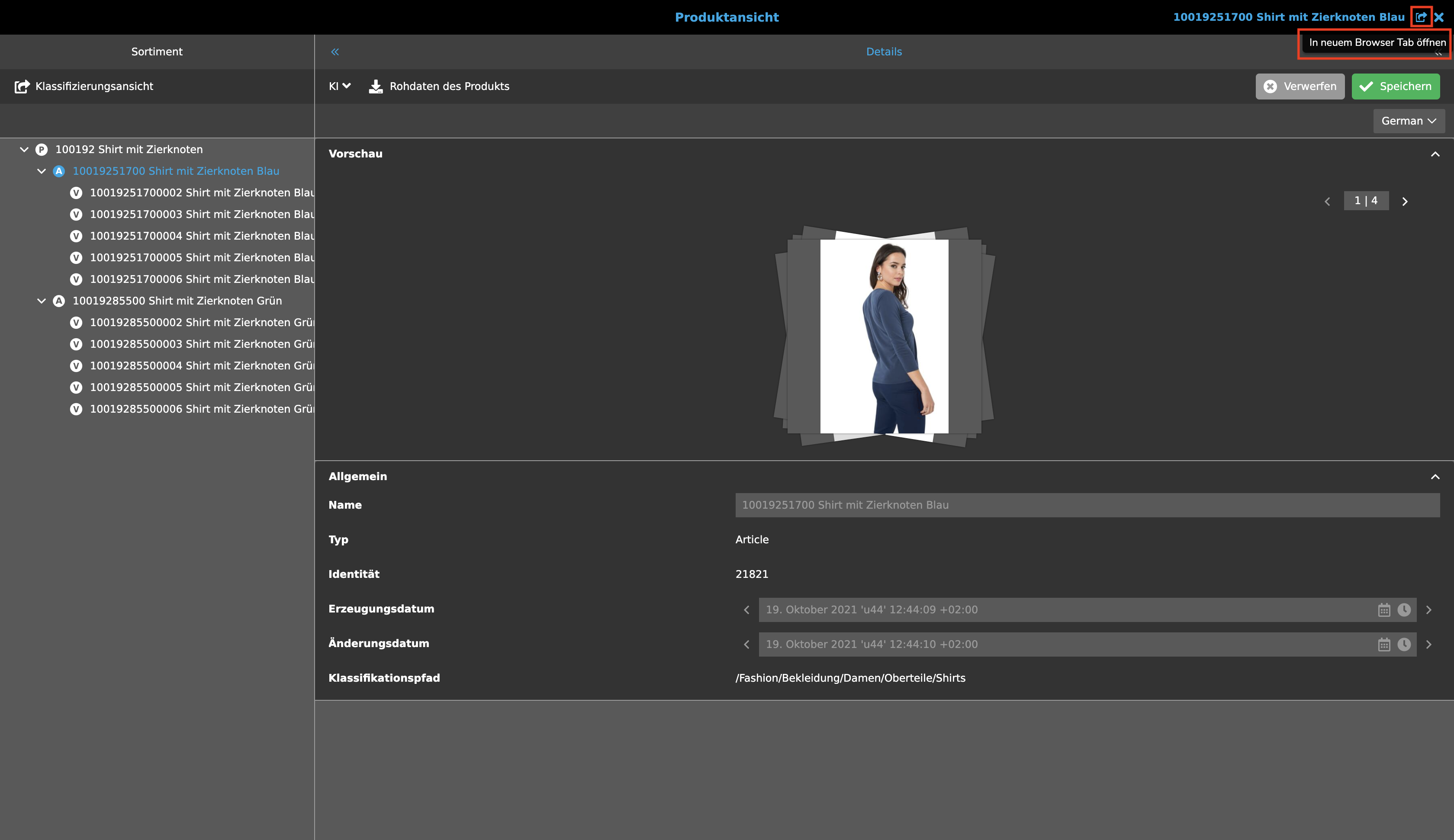Viewport: 1454px width, 840px height.
Task: Collapse the 10019285500 Shirt Grün tree node
Action: tap(42, 301)
